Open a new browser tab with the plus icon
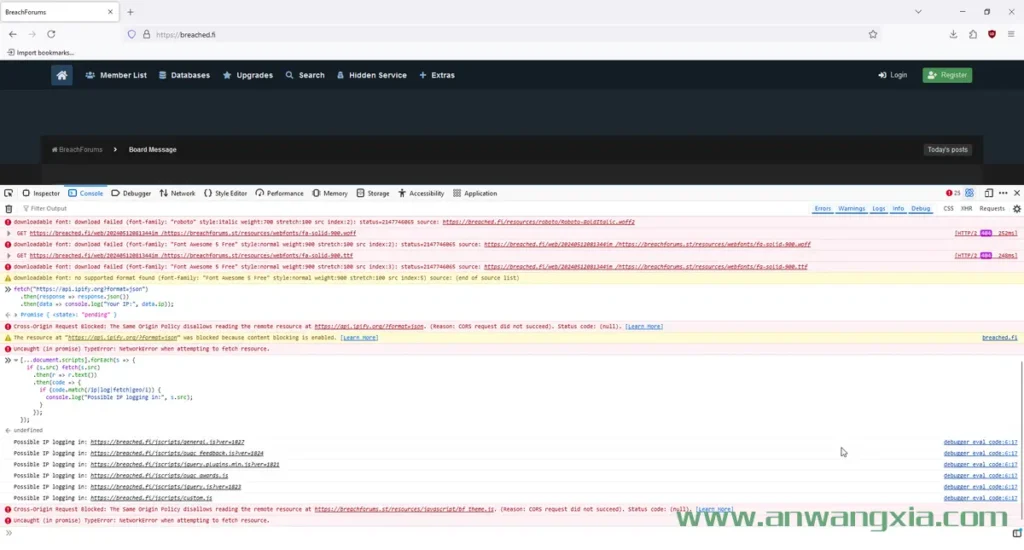 pos(131,12)
